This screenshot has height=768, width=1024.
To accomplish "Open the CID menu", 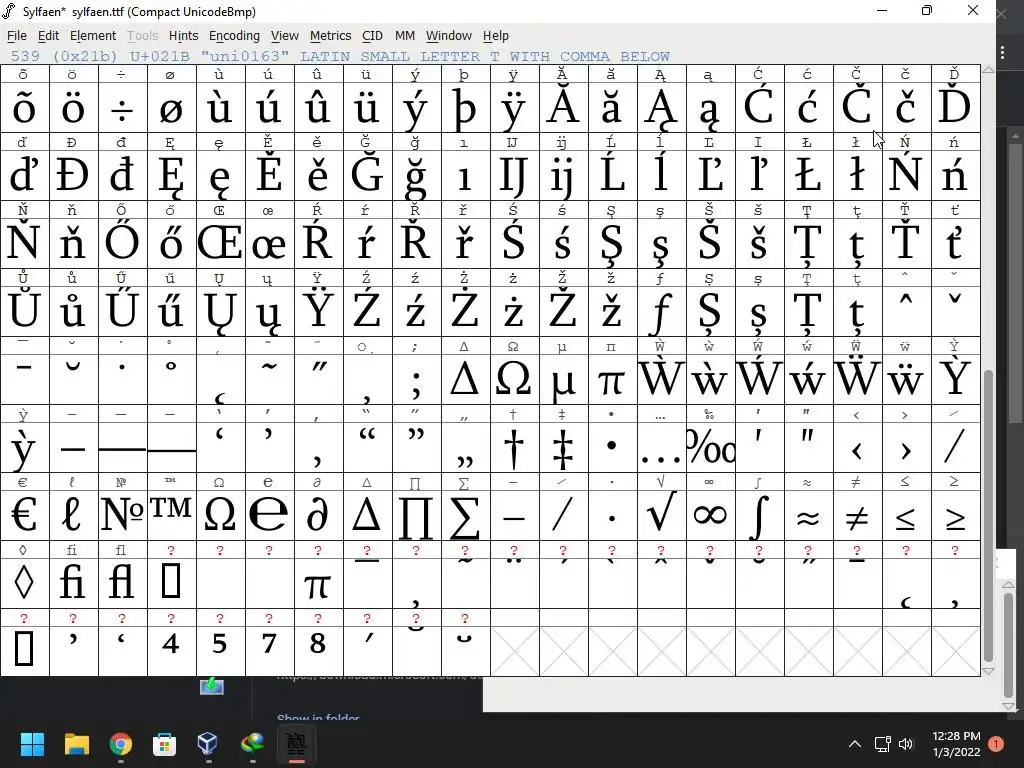I will click(372, 36).
